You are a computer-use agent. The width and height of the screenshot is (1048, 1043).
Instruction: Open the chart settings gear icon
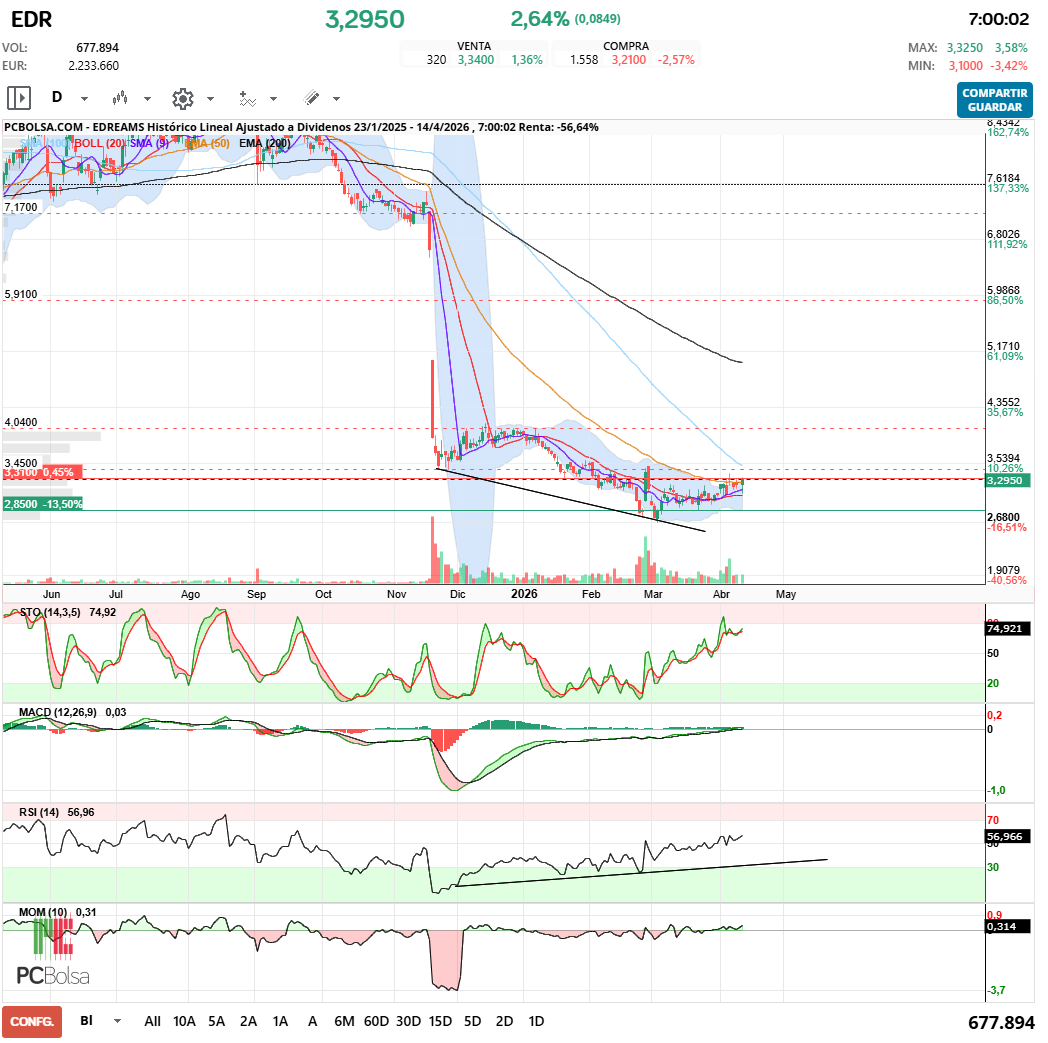pyautogui.click(x=182, y=98)
